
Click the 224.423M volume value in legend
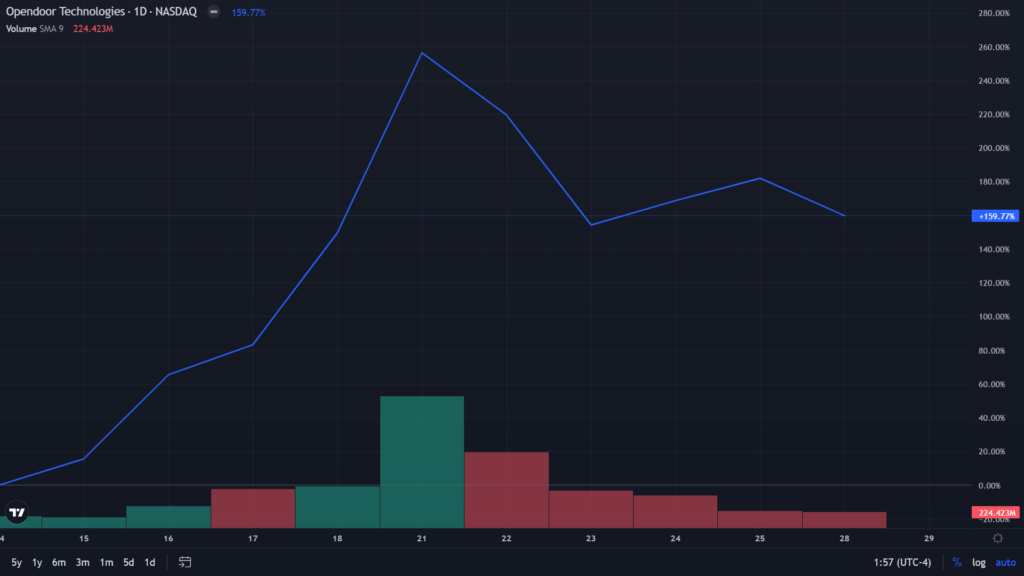[x=93, y=29]
